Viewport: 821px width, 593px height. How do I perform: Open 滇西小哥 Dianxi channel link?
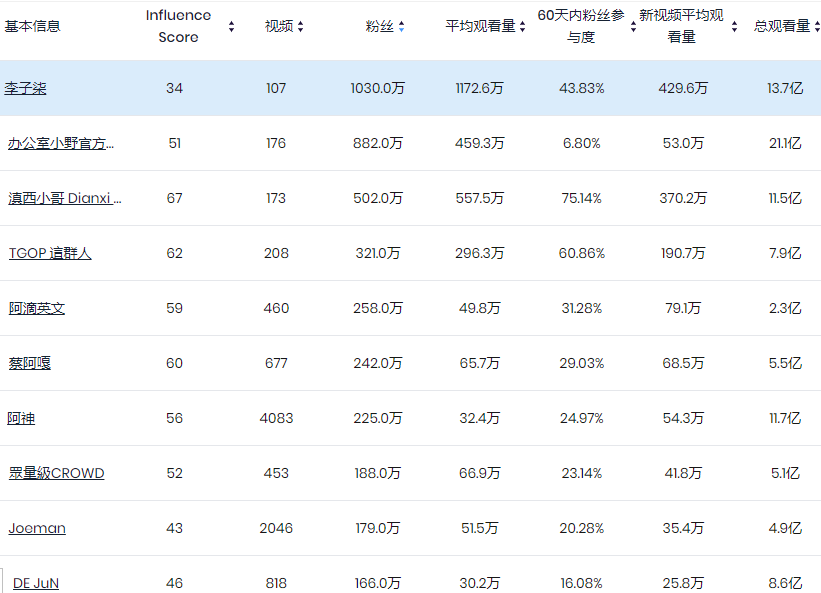[65, 198]
